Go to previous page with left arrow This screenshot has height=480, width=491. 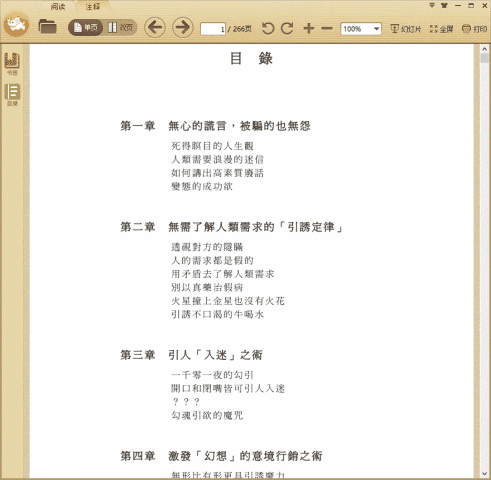155,27
